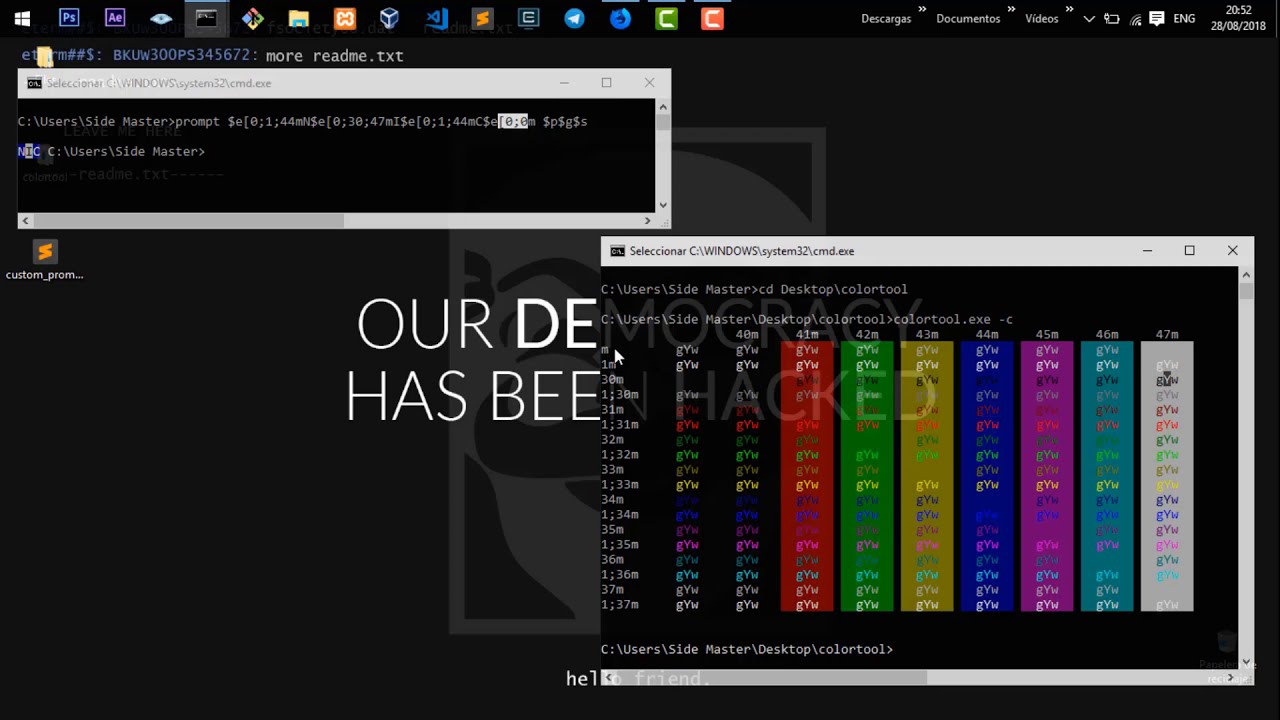Click scroll-up arrow in colortool cmd window

pyautogui.click(x=1246, y=276)
